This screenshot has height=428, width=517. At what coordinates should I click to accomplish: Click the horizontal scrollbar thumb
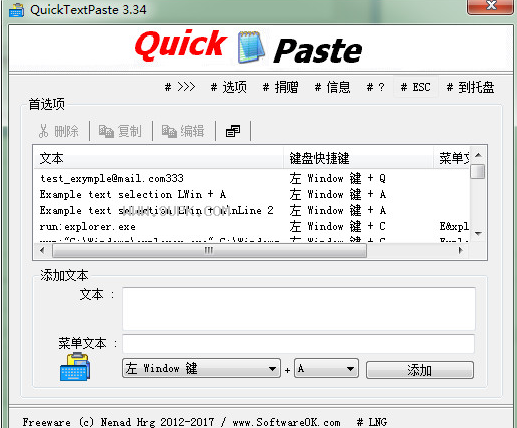point(209,250)
